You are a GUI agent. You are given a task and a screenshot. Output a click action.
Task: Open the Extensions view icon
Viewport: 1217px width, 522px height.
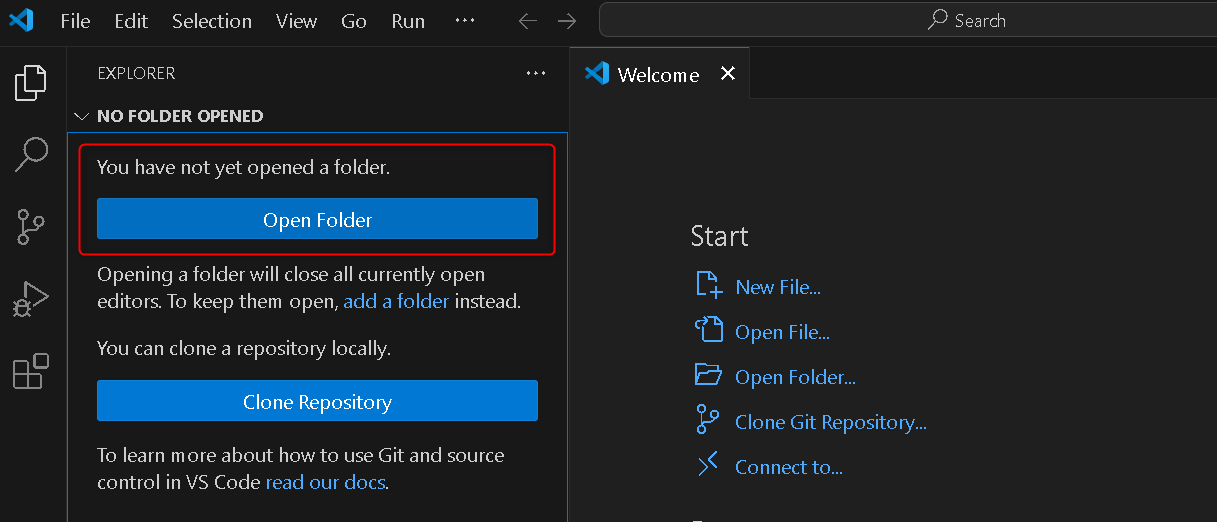pyautogui.click(x=31, y=371)
